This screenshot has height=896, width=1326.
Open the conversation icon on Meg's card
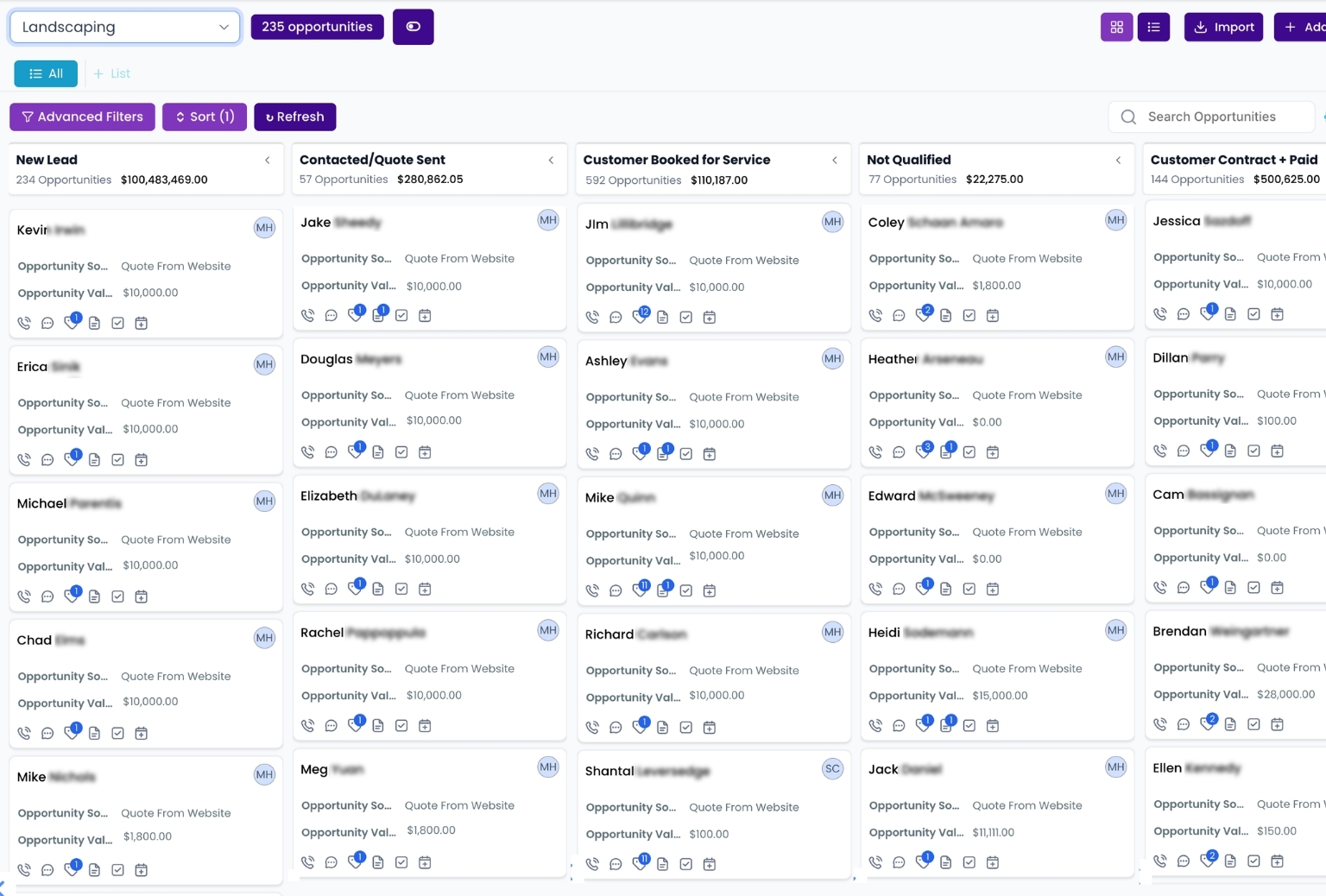[x=331, y=861]
